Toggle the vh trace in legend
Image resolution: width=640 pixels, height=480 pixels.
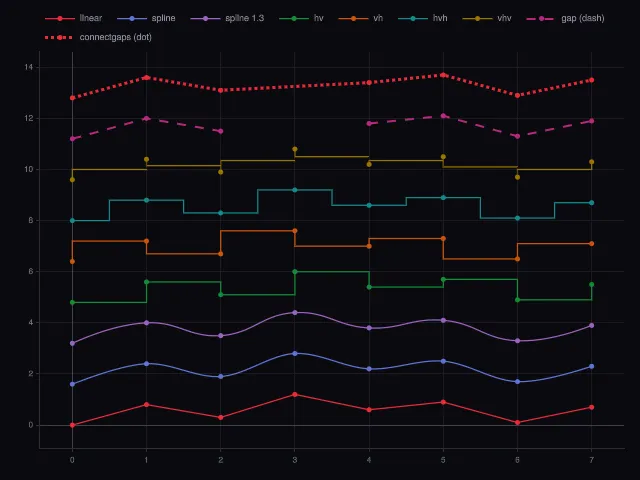point(361,18)
